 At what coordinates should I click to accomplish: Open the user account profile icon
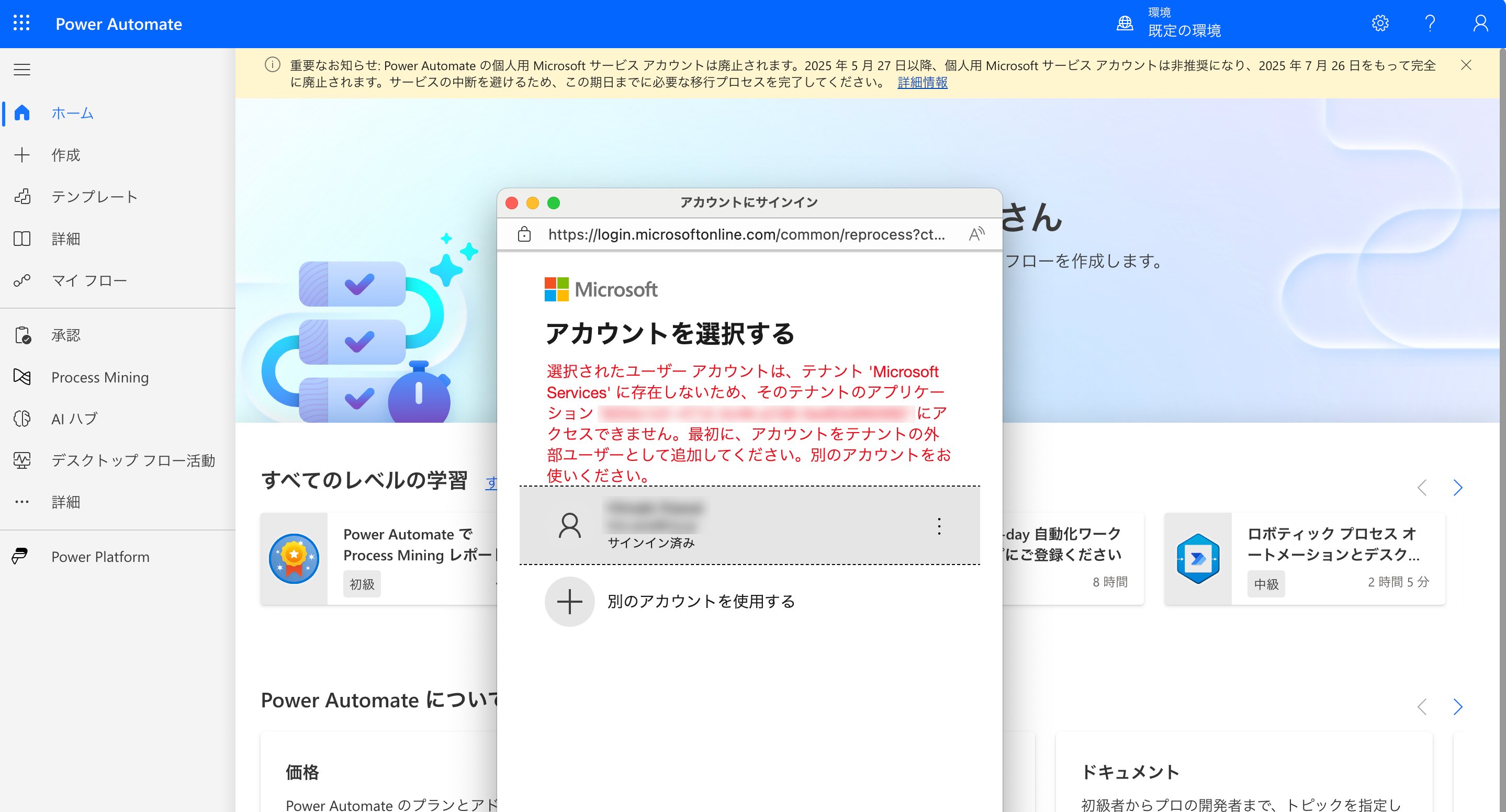tap(1480, 24)
